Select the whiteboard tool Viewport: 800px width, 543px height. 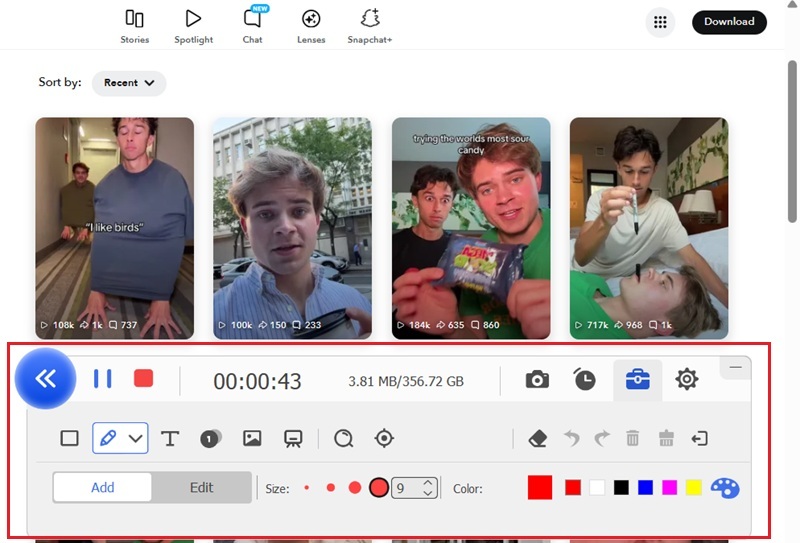(293, 439)
